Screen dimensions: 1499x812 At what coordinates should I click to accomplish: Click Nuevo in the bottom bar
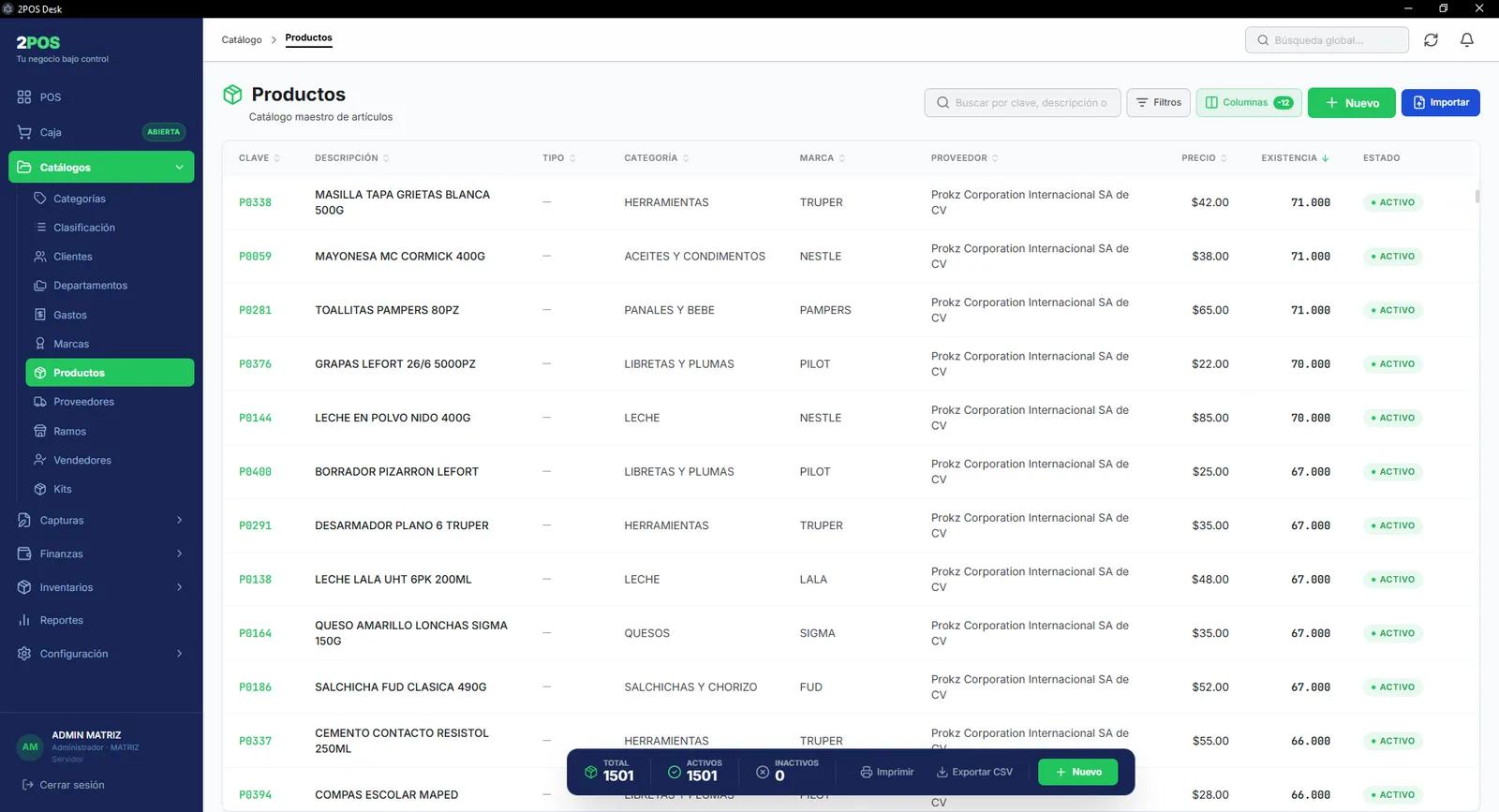(x=1077, y=772)
